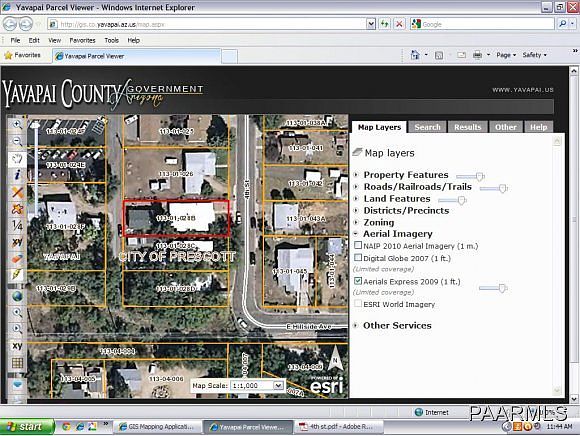Open the Results tab
This screenshot has height=436, width=580.
click(468, 127)
